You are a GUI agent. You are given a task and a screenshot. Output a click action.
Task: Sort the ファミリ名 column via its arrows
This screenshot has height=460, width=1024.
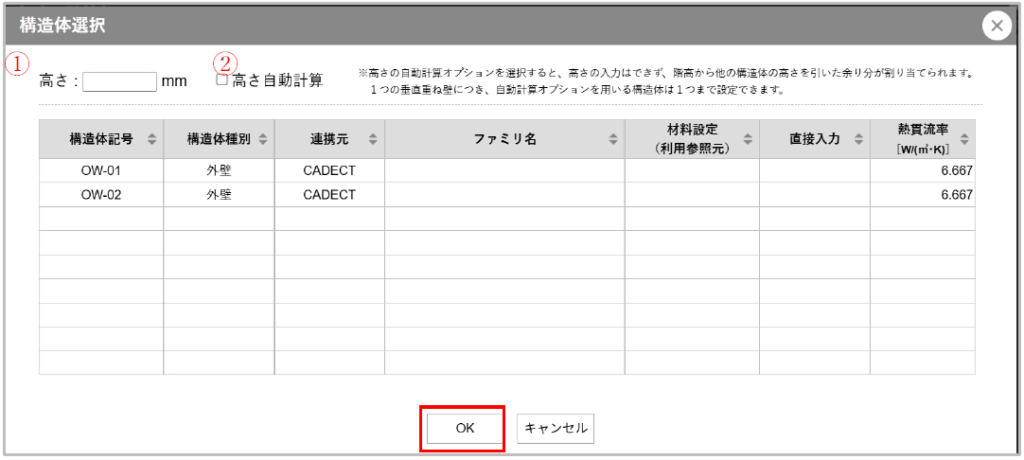tap(614, 139)
